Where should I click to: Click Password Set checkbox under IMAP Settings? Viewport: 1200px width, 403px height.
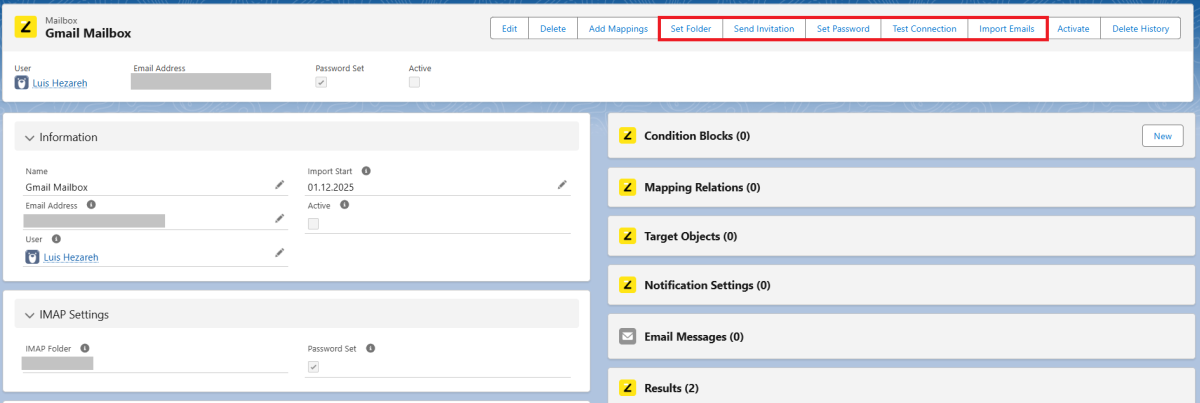(x=314, y=367)
